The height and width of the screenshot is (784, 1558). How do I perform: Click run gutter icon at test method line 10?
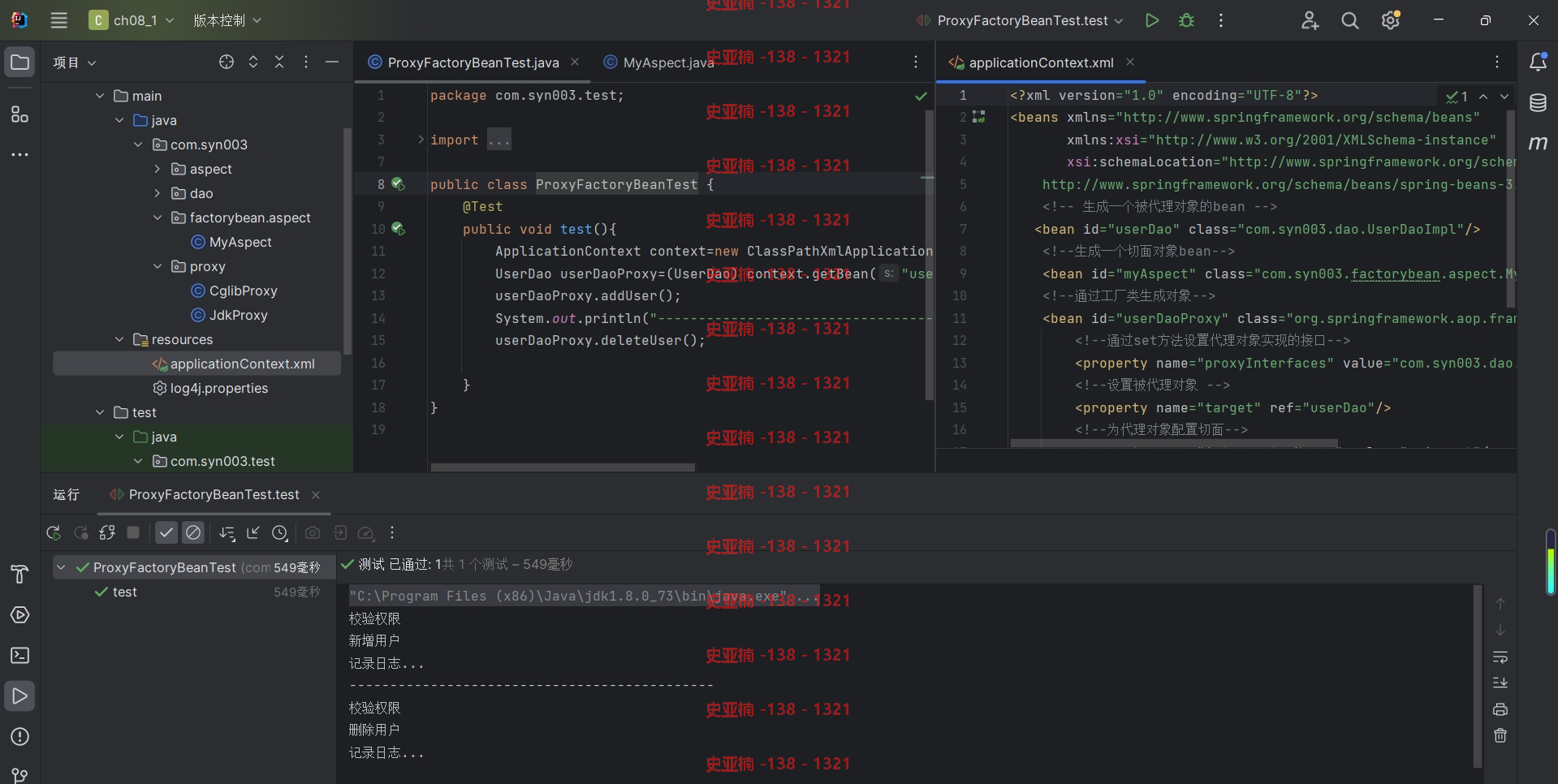tap(398, 229)
